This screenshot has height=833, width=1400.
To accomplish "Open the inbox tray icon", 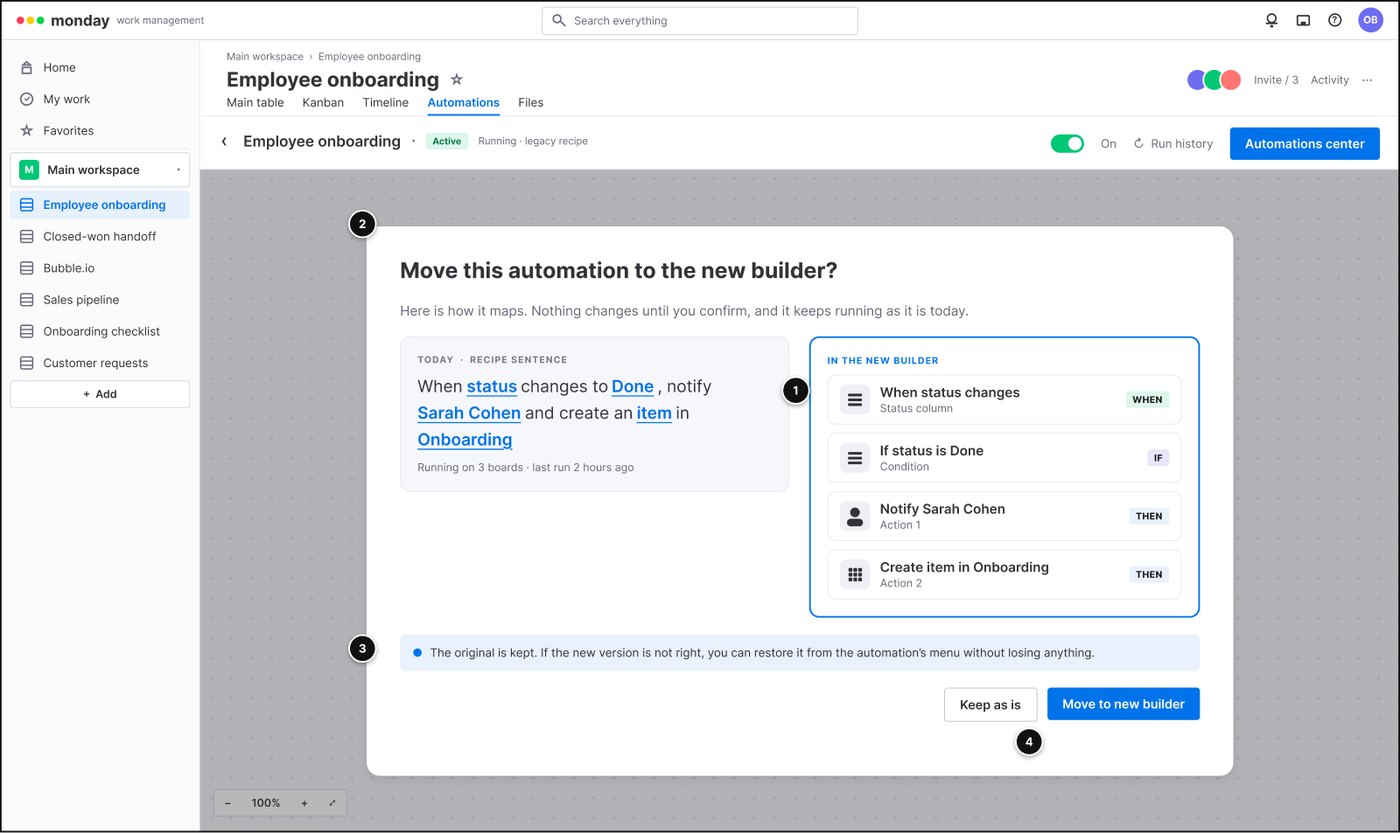I will click(1303, 20).
